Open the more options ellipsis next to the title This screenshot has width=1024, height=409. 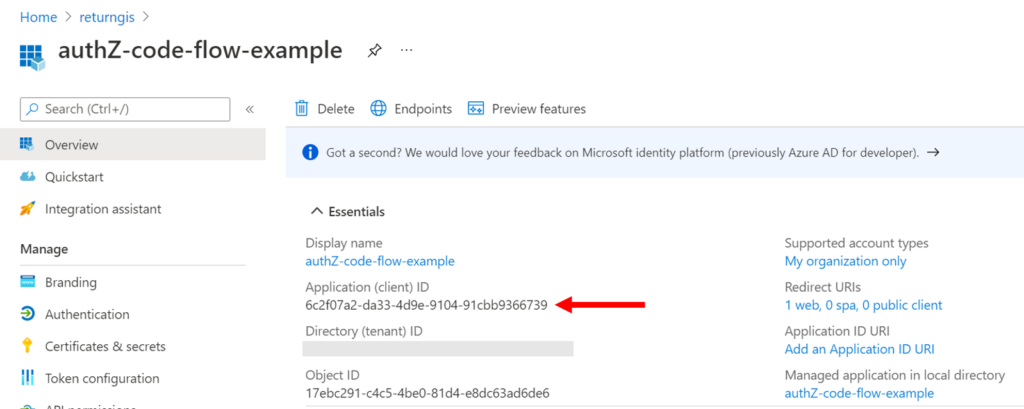click(x=407, y=50)
